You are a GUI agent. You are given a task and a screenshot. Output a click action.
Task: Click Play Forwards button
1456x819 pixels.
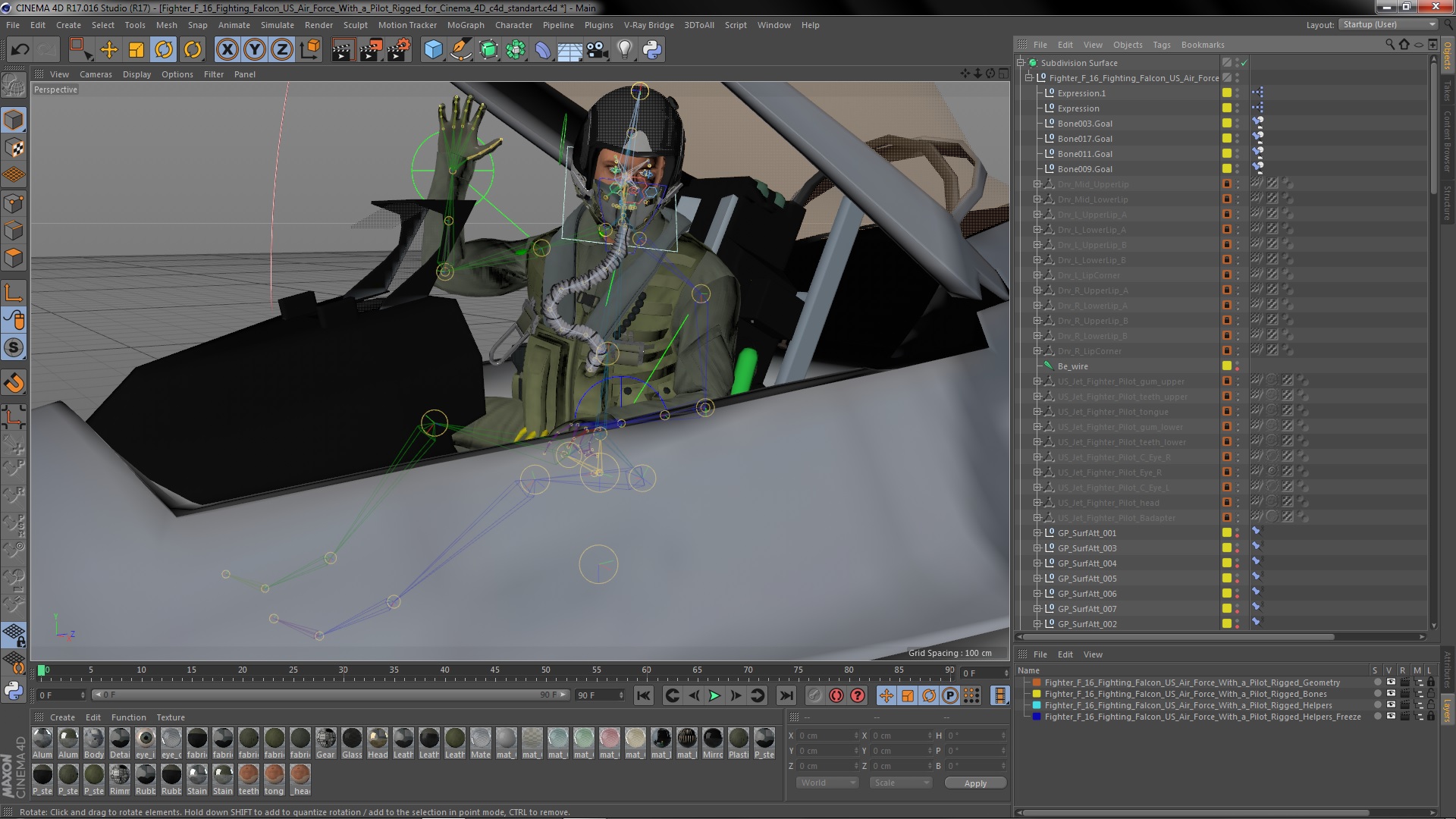[714, 695]
